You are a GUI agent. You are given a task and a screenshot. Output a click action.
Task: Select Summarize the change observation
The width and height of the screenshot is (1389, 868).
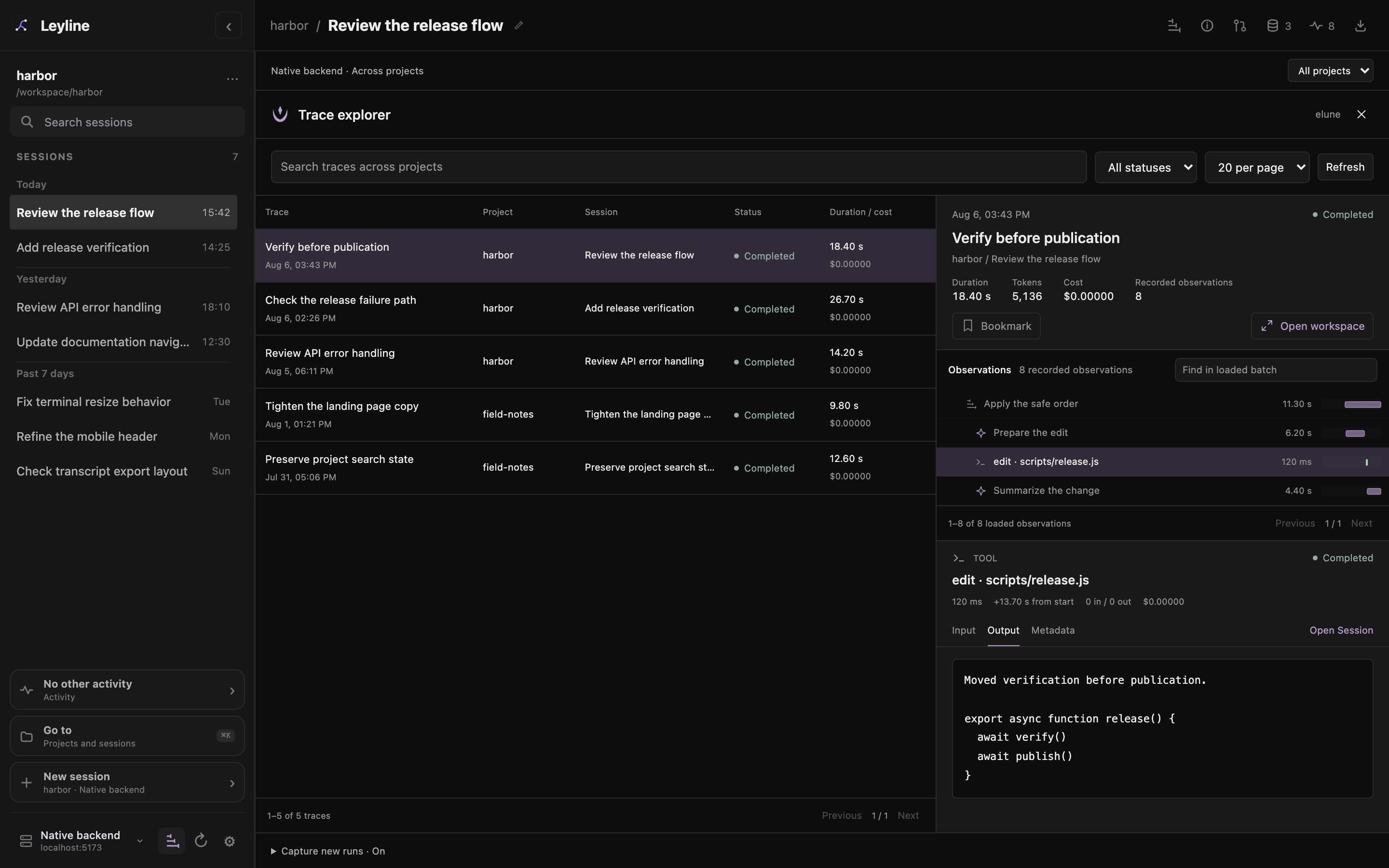click(1162, 491)
